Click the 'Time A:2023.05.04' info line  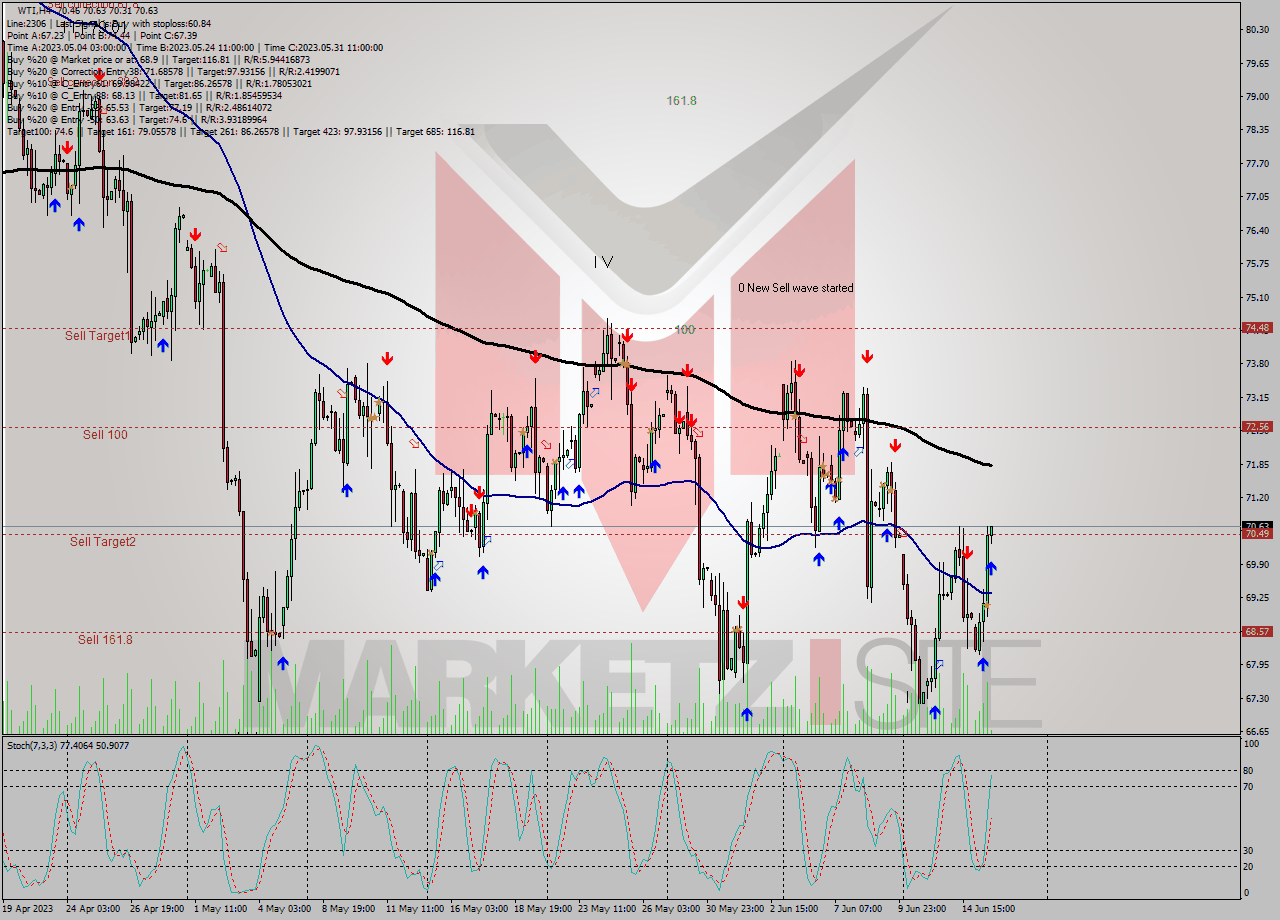194,47
